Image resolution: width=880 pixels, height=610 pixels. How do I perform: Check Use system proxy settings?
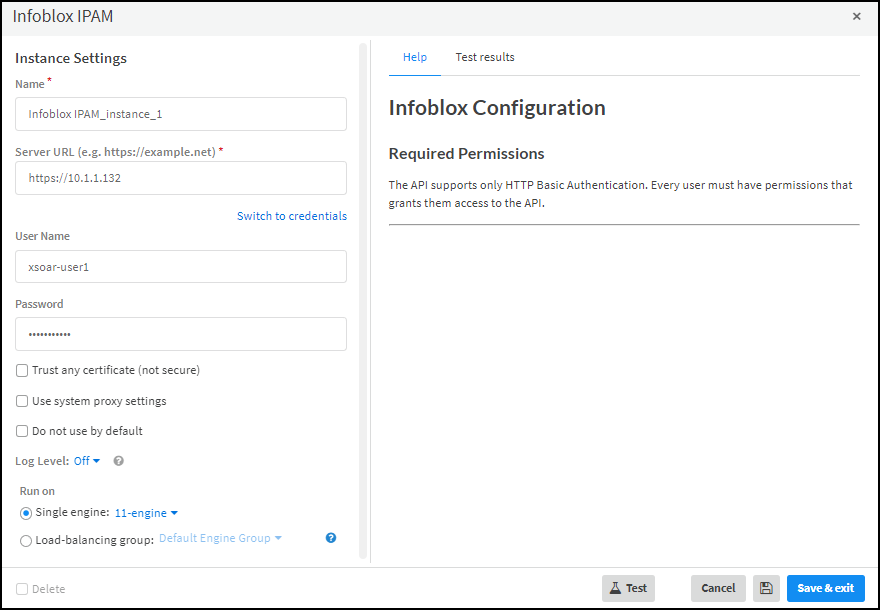pyautogui.click(x=23, y=401)
